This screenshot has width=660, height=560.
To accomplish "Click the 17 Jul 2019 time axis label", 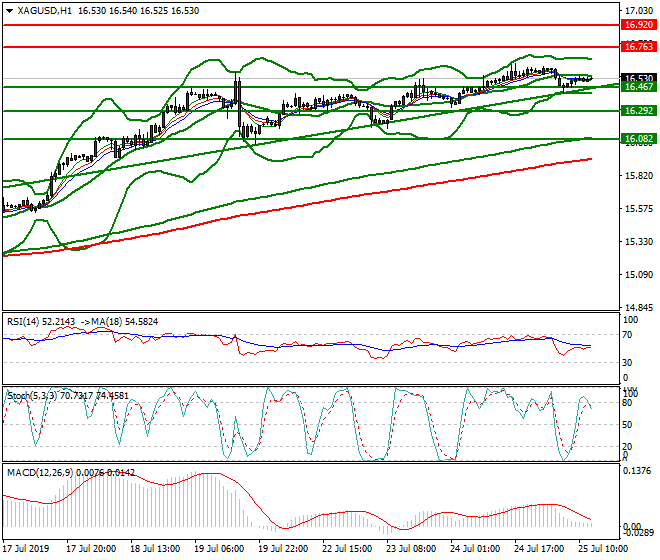I will [x=26, y=549].
